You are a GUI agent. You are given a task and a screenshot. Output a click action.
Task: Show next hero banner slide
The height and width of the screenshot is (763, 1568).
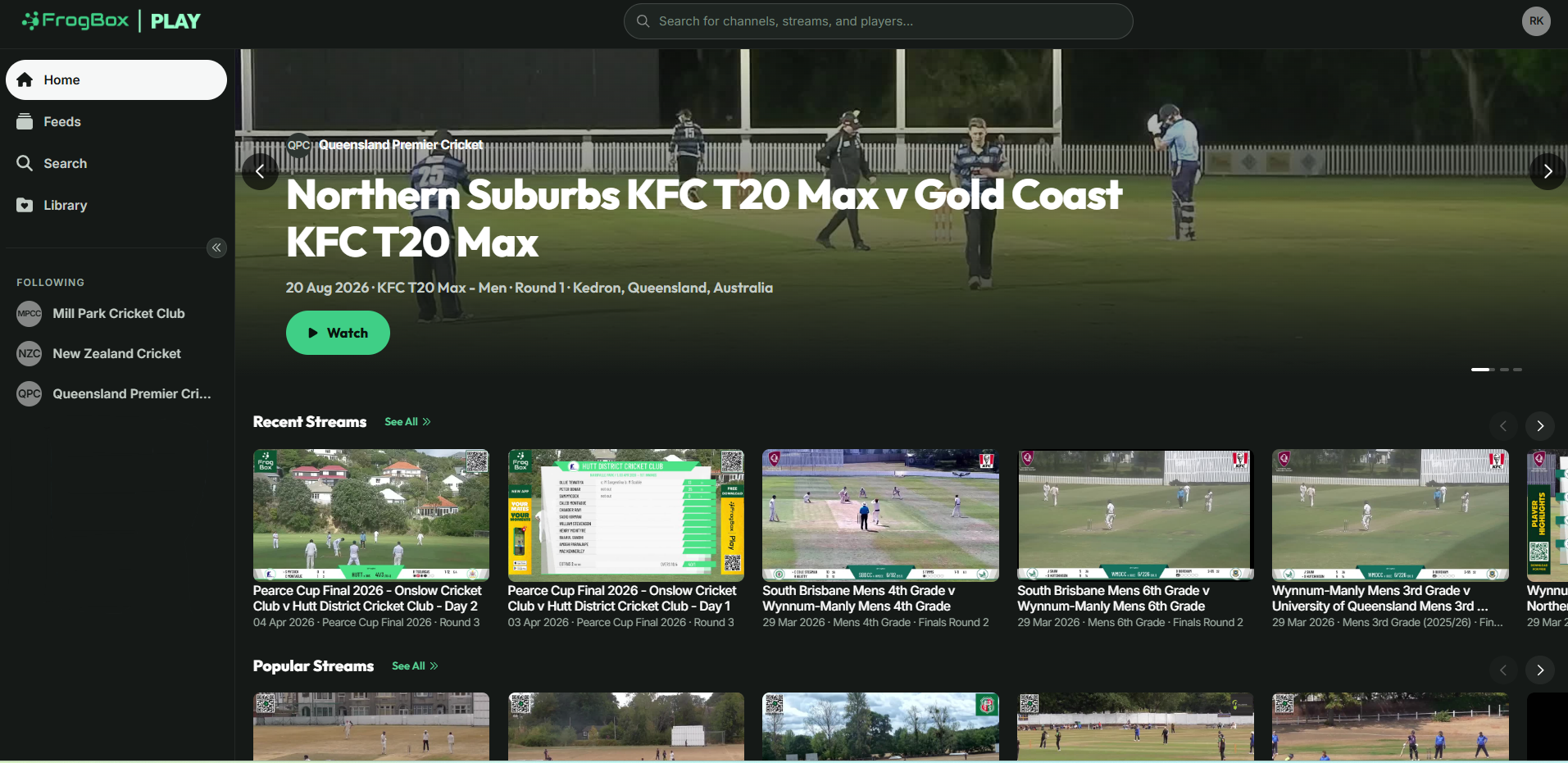[1548, 171]
